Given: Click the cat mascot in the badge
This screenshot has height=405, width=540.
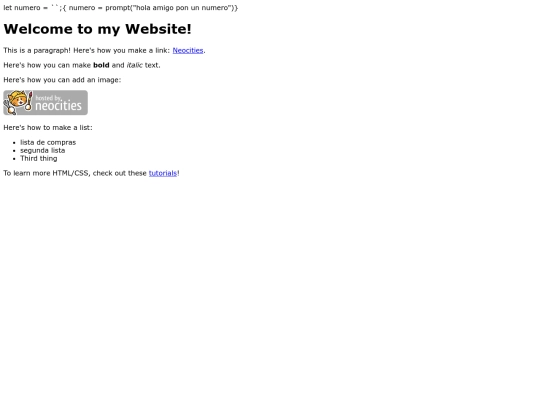Looking at the screenshot, I should point(18,102).
